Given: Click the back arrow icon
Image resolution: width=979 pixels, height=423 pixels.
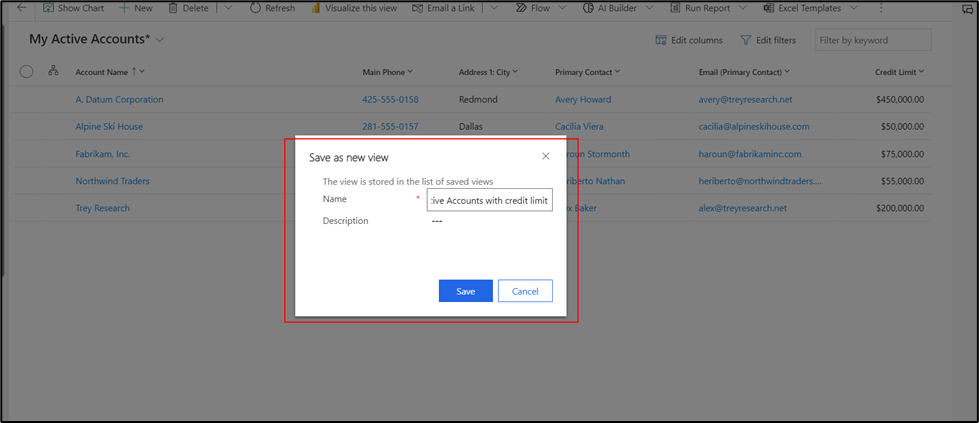Looking at the screenshot, I should point(22,8).
